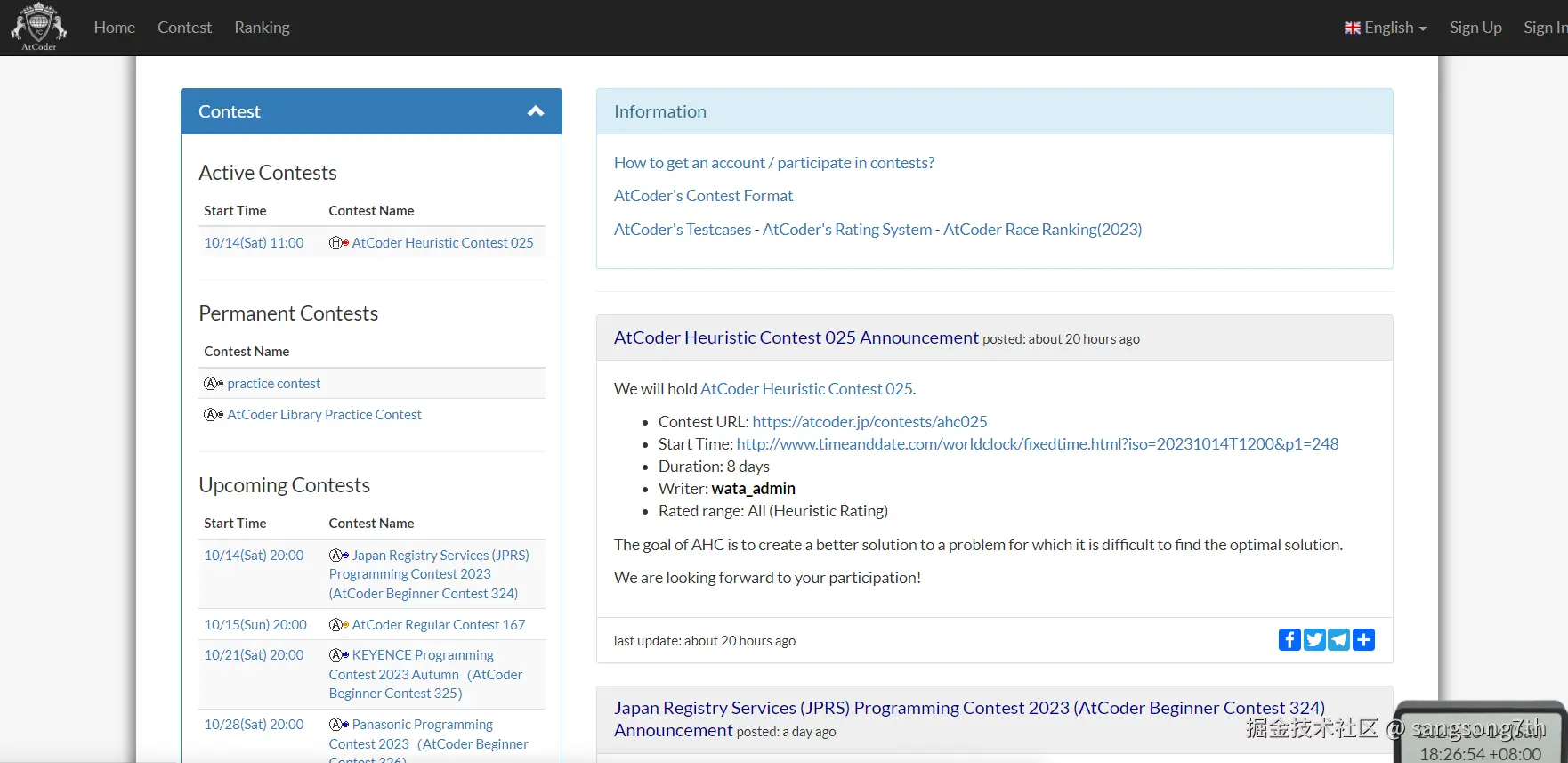
Task: Click the UK flag icon beside English
Action: (x=1353, y=28)
